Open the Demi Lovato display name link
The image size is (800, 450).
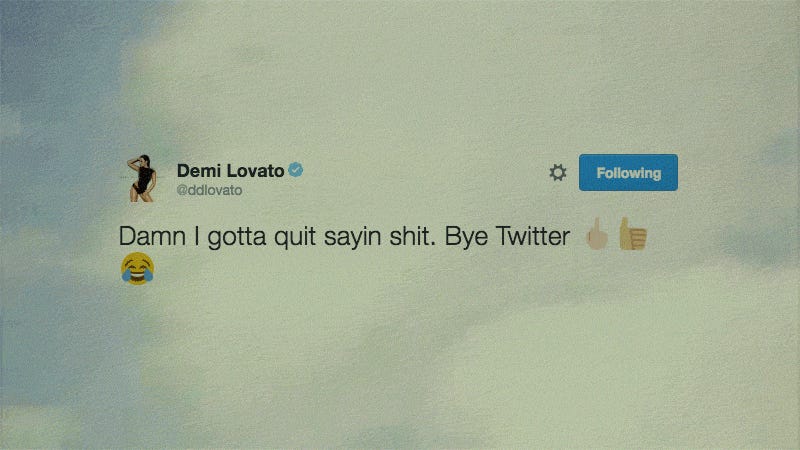pos(231,170)
